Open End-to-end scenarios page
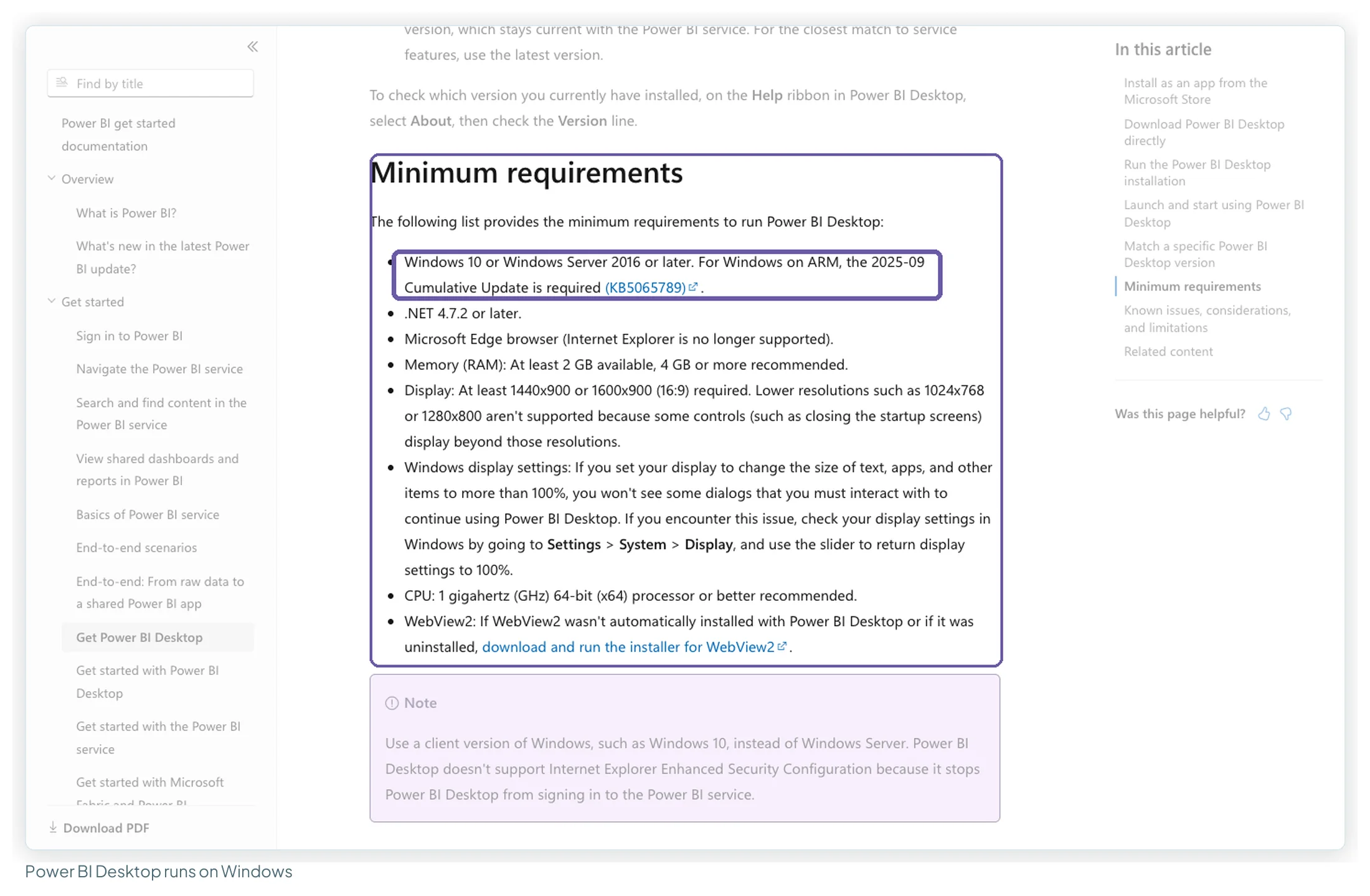The image size is (1370, 896). point(136,547)
